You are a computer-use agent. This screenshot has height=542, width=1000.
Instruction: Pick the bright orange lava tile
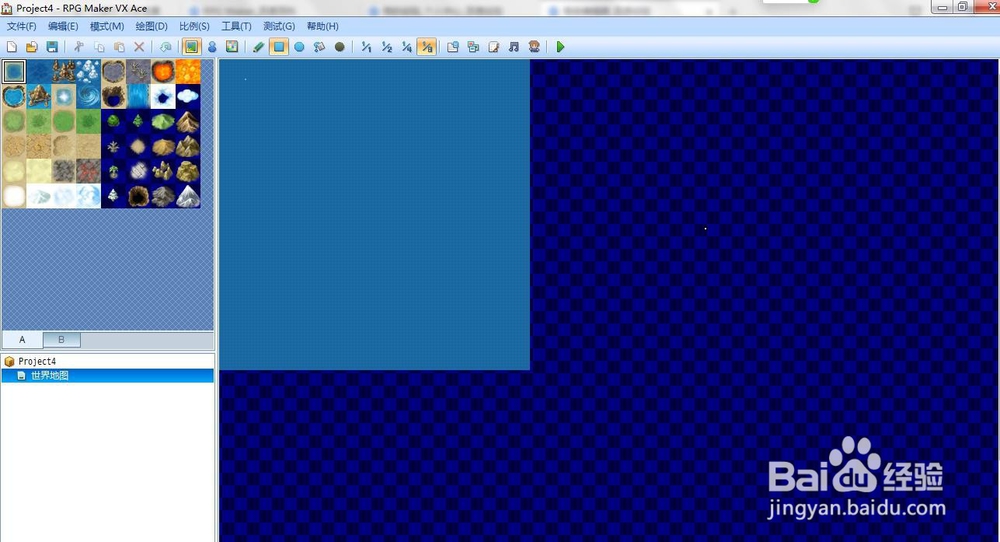coord(188,71)
